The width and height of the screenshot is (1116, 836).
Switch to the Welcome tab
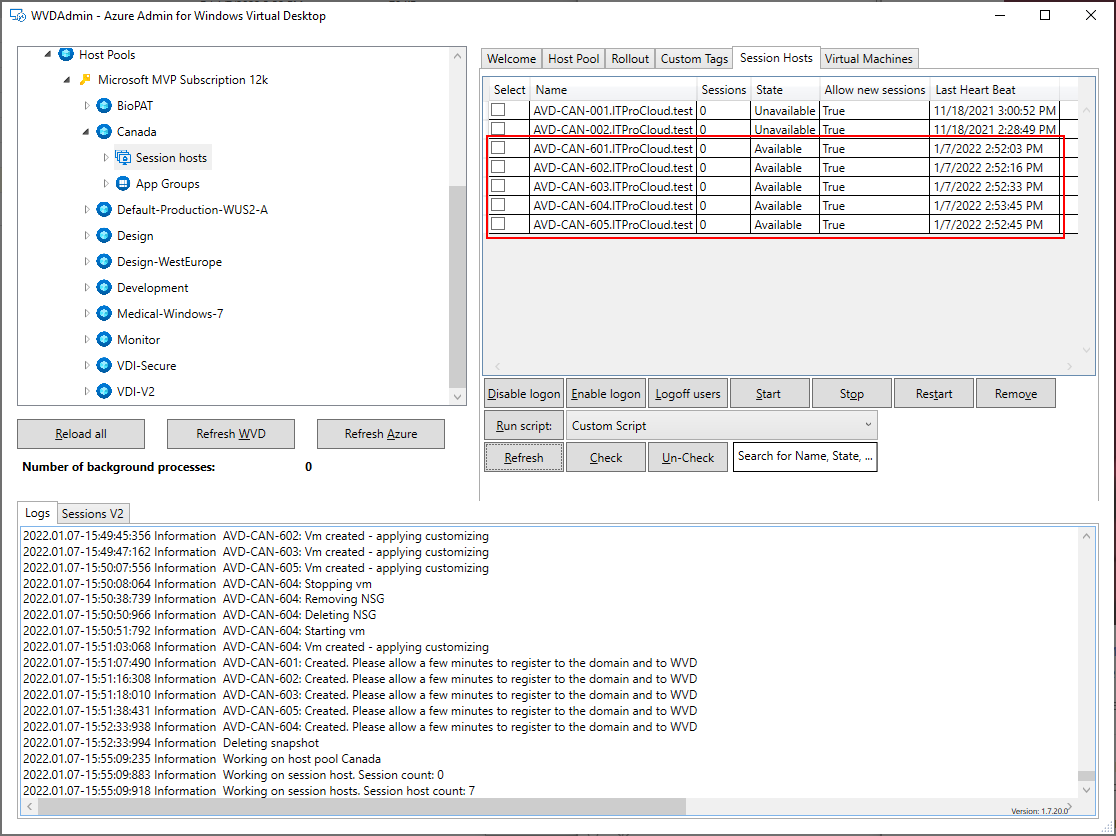coord(512,59)
